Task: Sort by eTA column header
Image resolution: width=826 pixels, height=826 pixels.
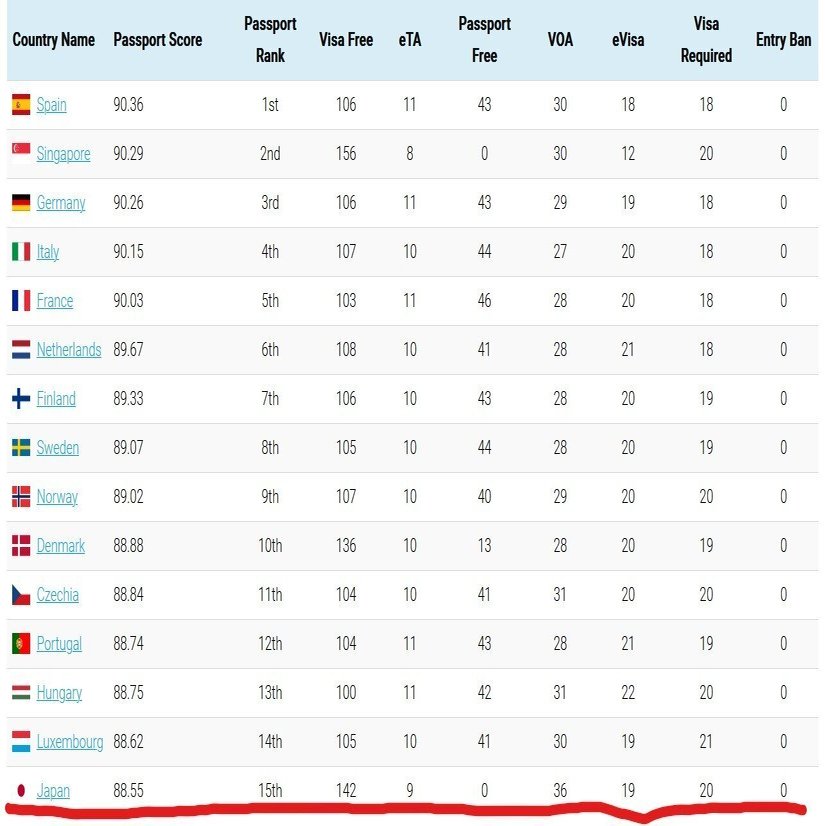Action: 410,40
